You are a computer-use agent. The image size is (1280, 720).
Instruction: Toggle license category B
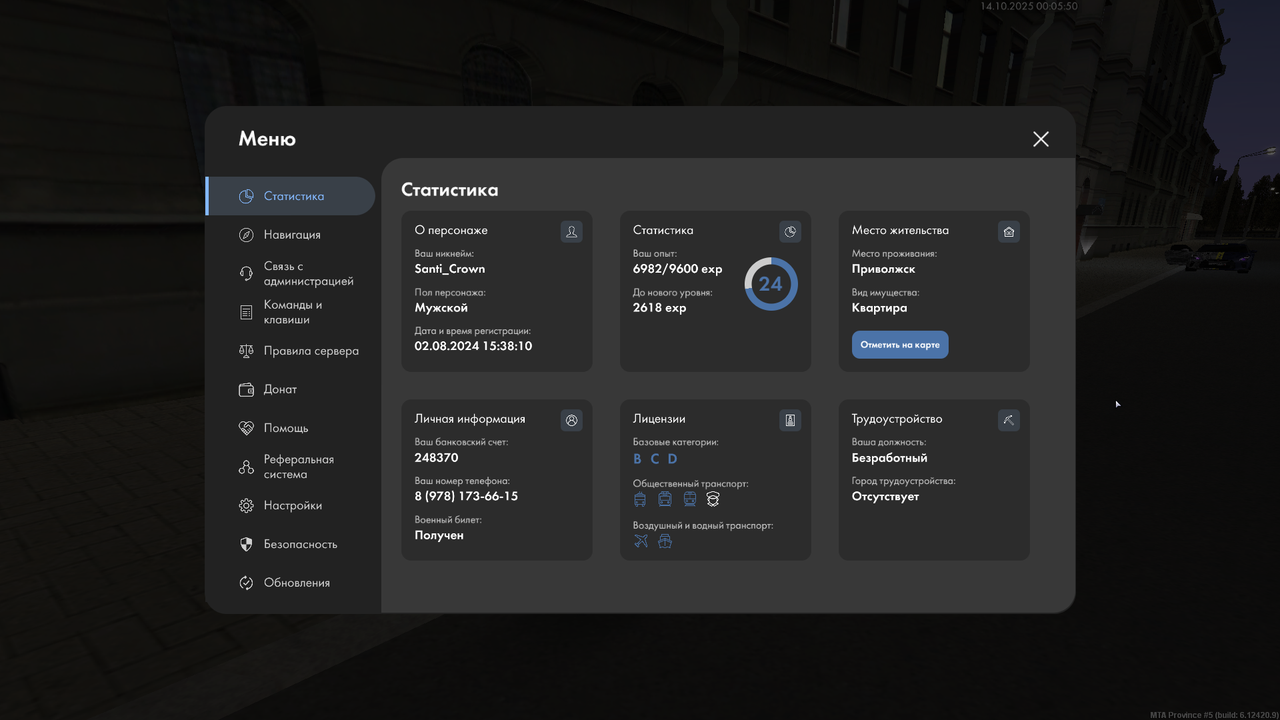click(637, 458)
